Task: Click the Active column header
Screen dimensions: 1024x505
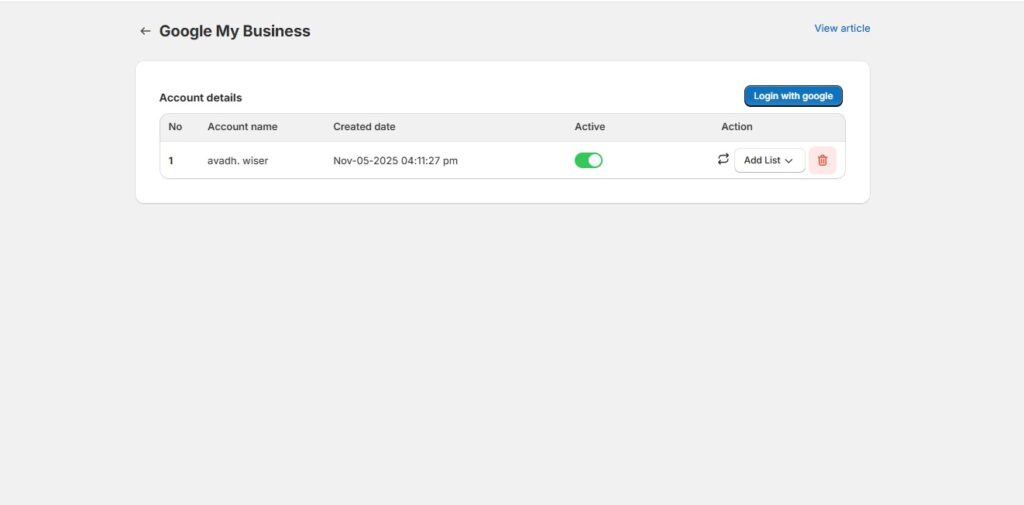Action: point(589,127)
